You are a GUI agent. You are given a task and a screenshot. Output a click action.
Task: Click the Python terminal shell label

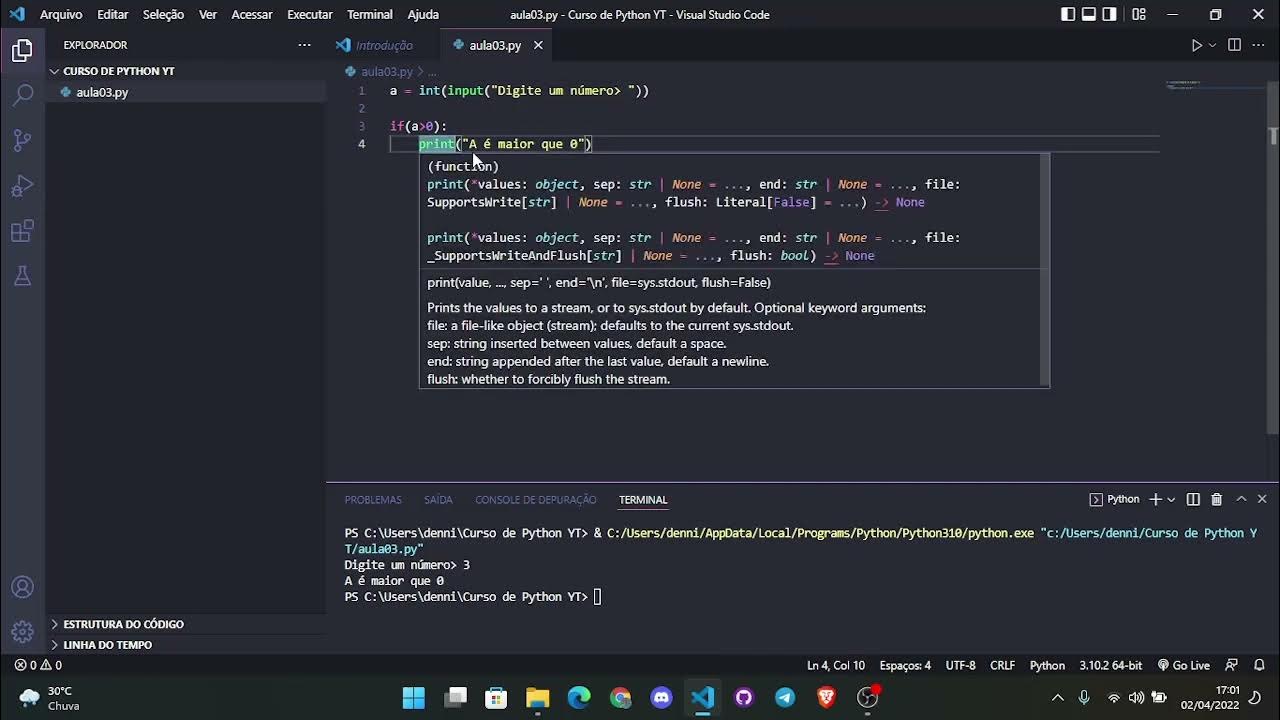click(x=1114, y=499)
